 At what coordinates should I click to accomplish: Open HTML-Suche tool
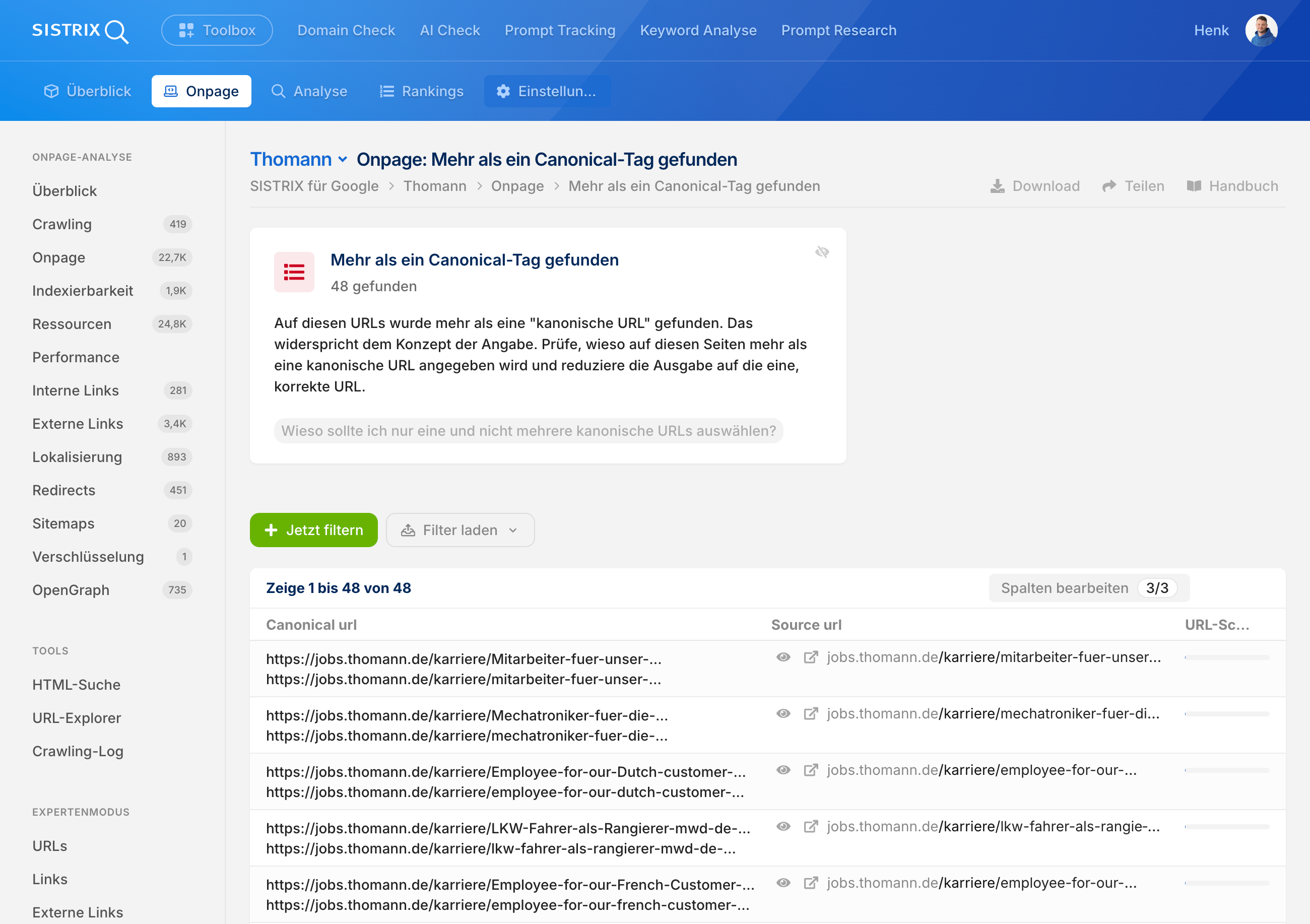tap(77, 685)
